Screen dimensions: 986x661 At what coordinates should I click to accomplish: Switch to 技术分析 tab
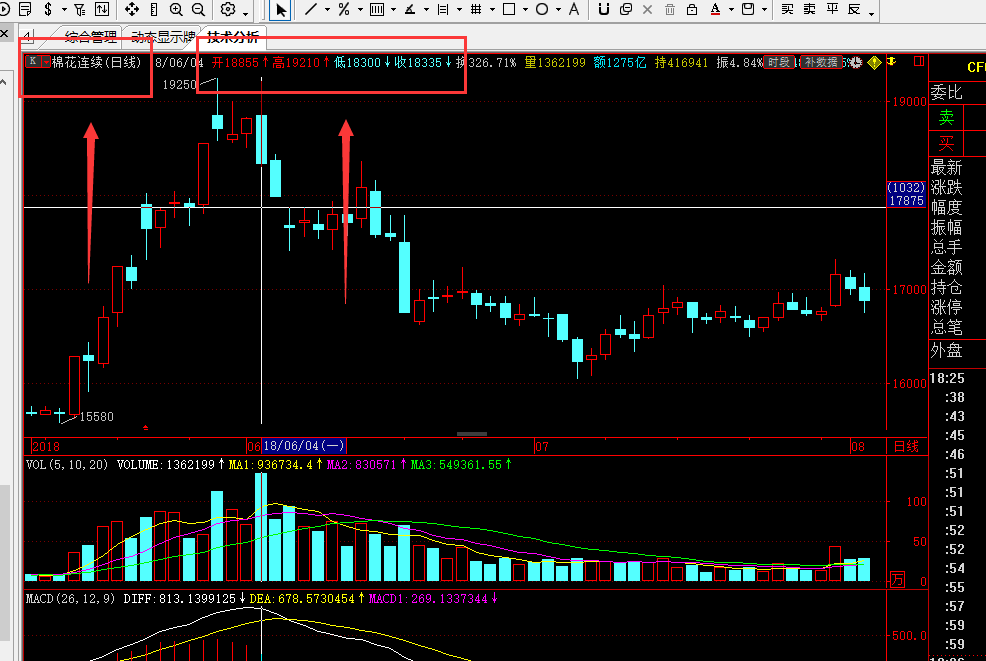233,37
